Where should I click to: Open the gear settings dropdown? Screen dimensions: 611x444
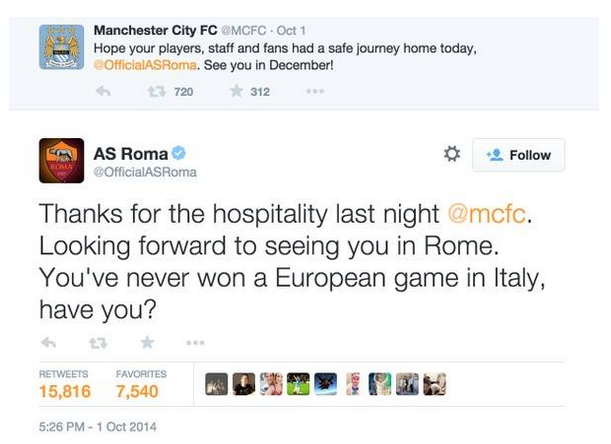pyautogui.click(x=451, y=155)
